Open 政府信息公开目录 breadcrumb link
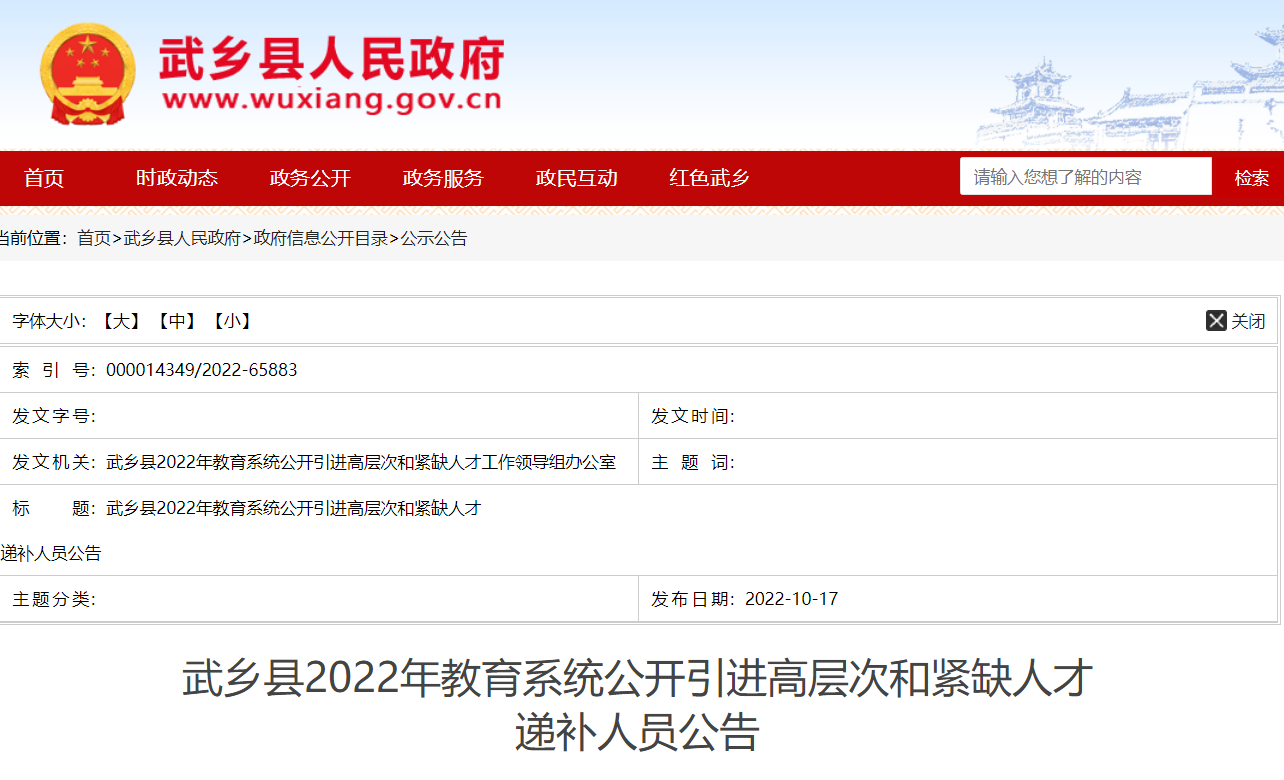This screenshot has width=1284, height=780. click(x=321, y=238)
